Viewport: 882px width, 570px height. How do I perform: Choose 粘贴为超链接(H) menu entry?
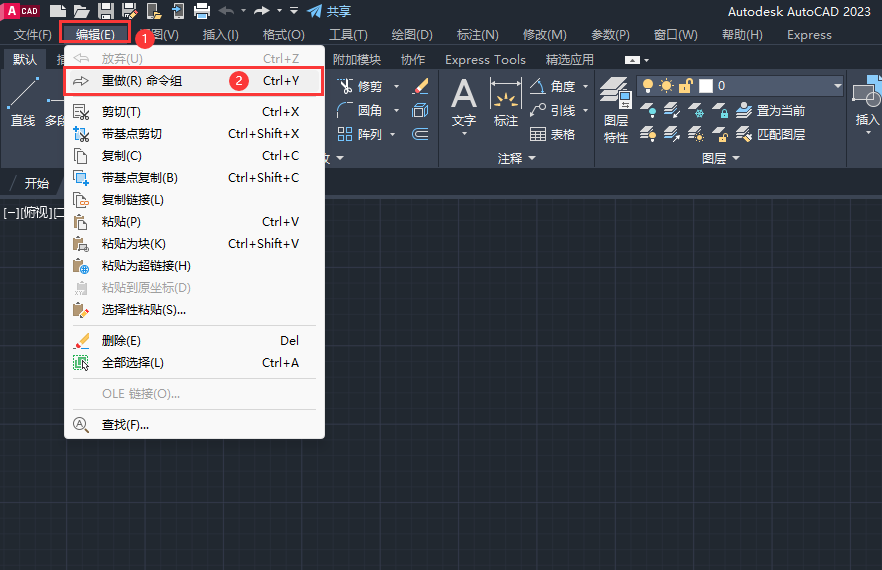194,266
